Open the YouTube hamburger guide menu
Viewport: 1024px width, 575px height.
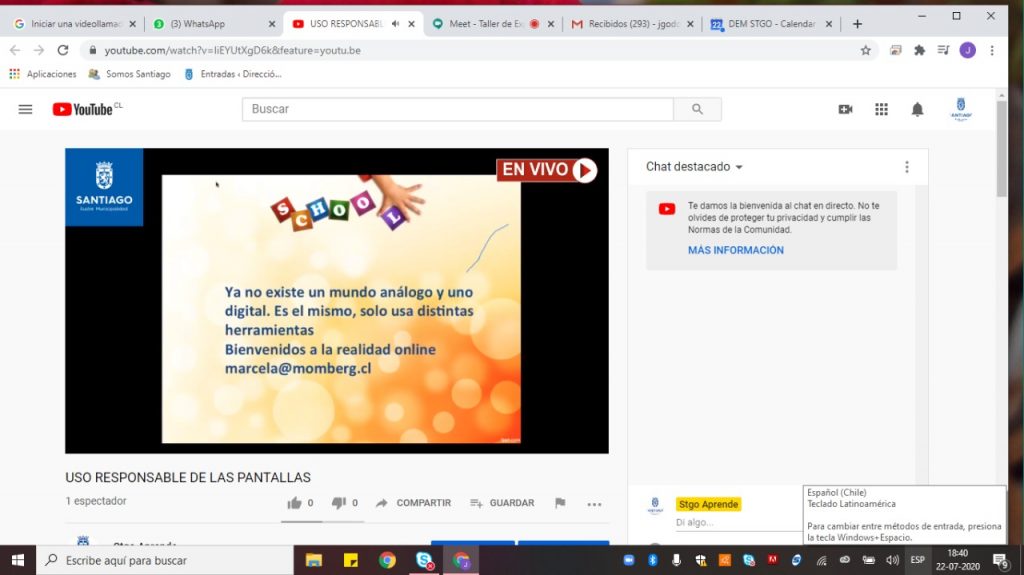click(x=25, y=109)
